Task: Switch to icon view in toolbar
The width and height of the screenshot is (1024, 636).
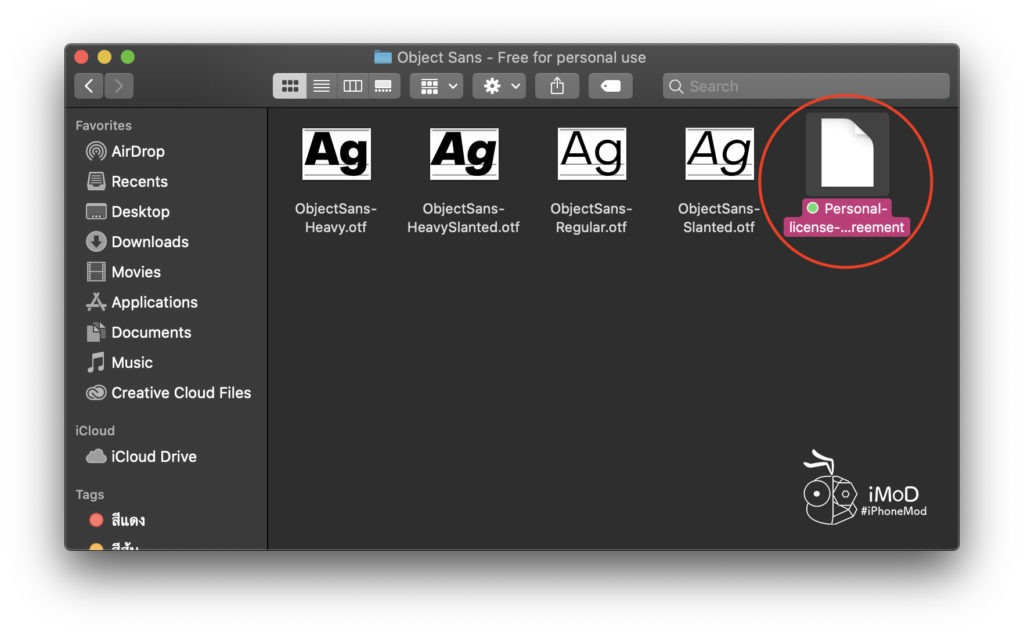Action: (x=289, y=86)
